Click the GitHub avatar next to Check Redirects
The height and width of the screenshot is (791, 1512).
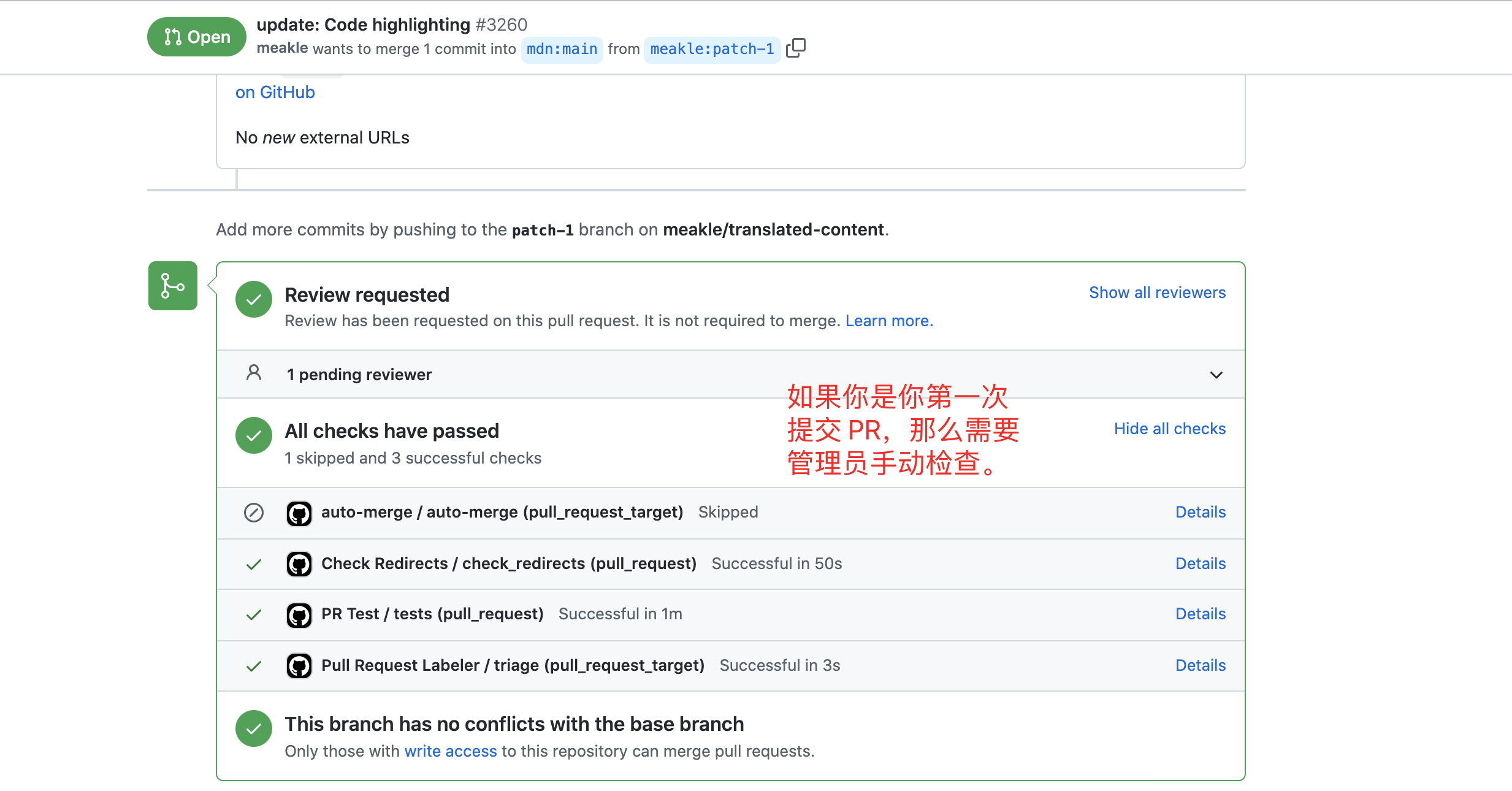tap(299, 564)
